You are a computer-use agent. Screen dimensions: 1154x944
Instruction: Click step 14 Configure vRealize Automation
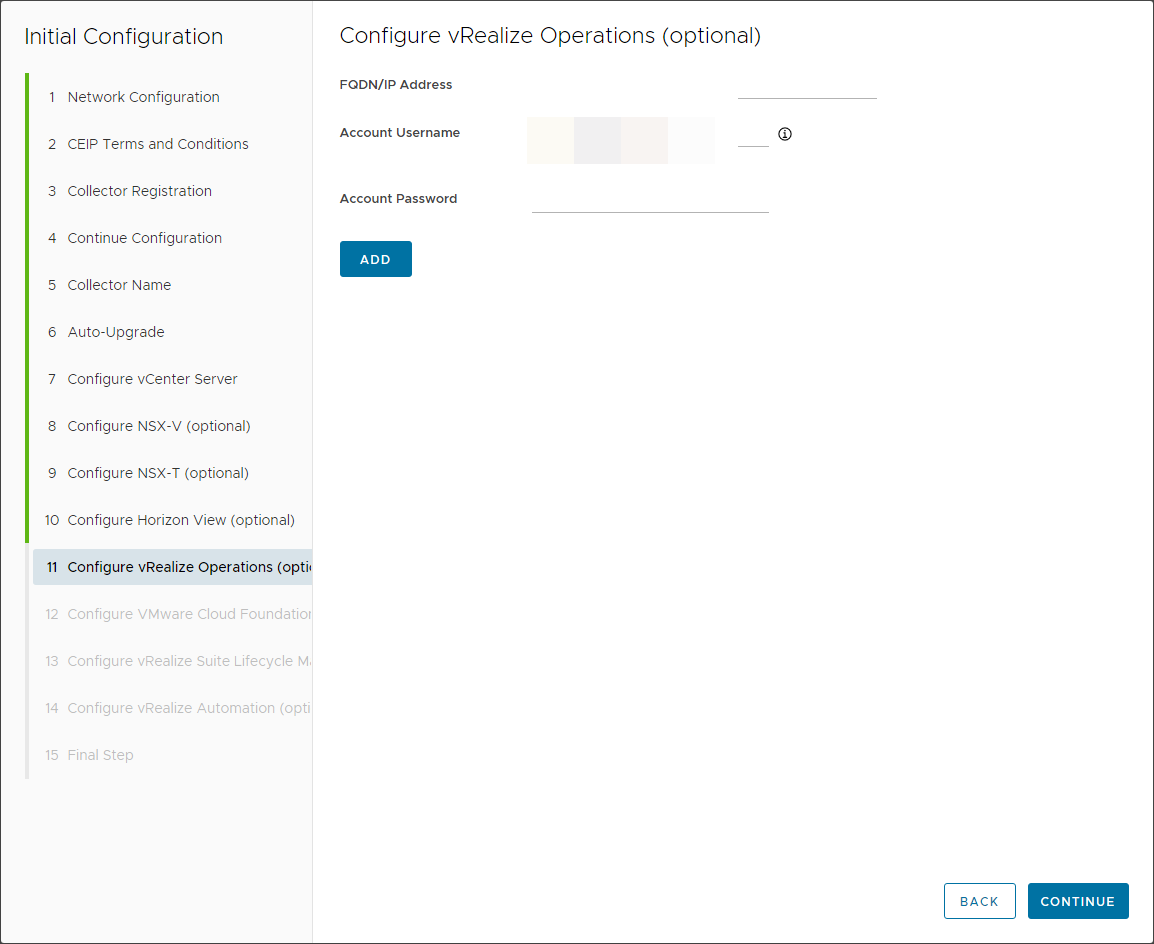coord(172,709)
